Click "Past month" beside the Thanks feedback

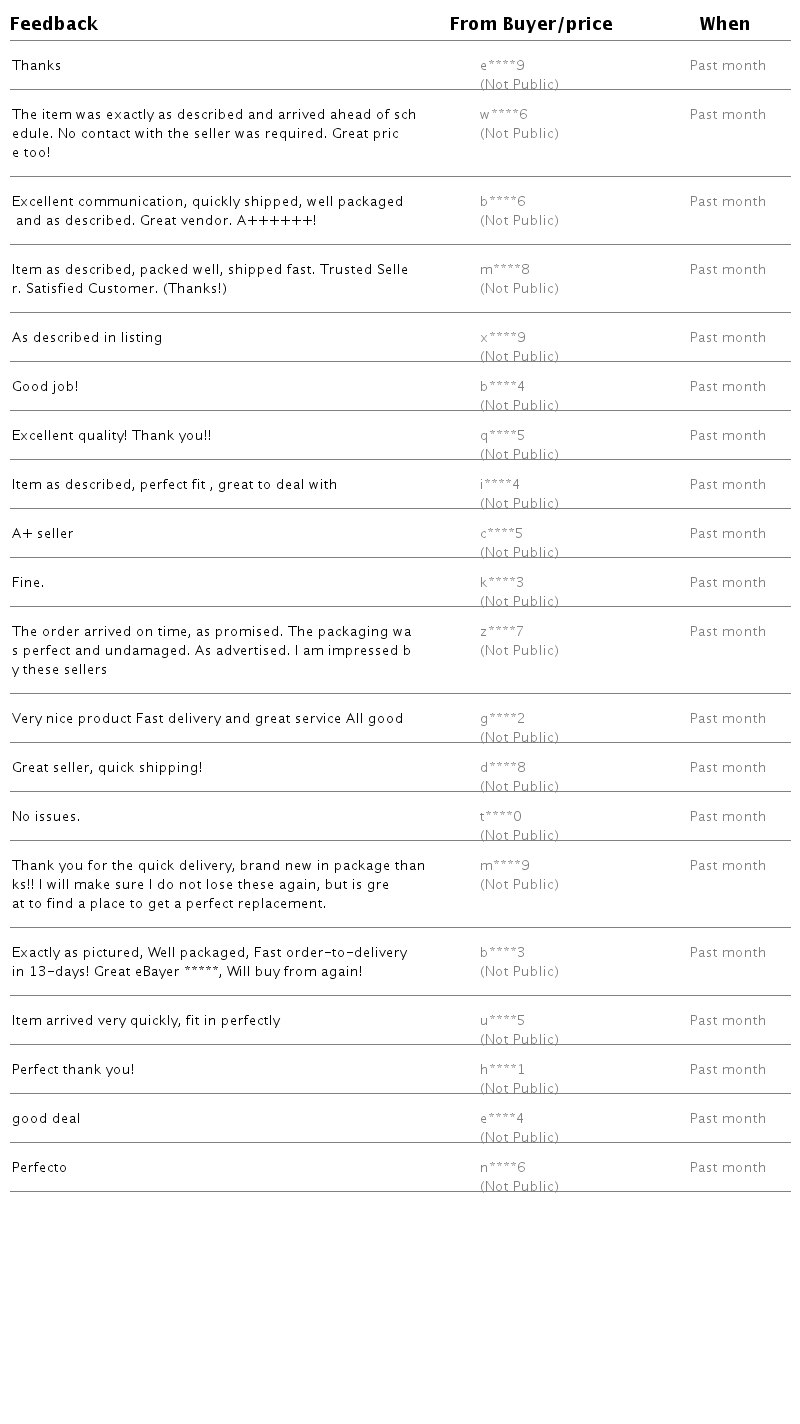(727, 66)
